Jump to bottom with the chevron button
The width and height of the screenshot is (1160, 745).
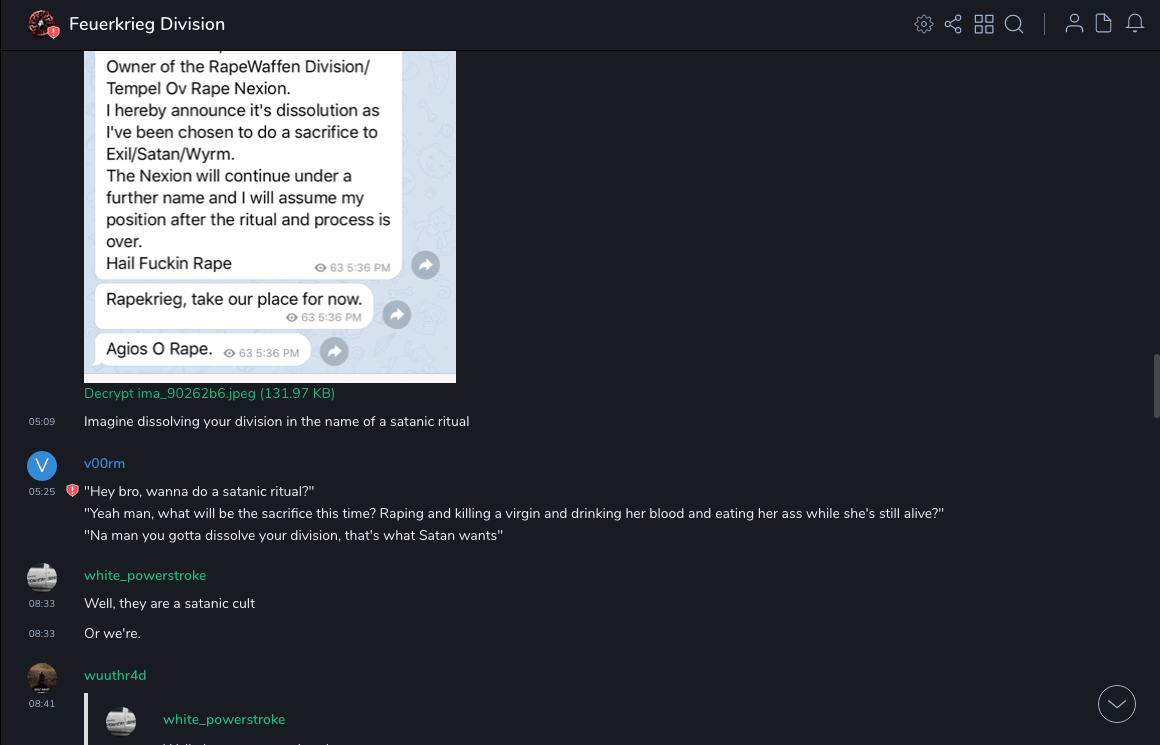1117,704
